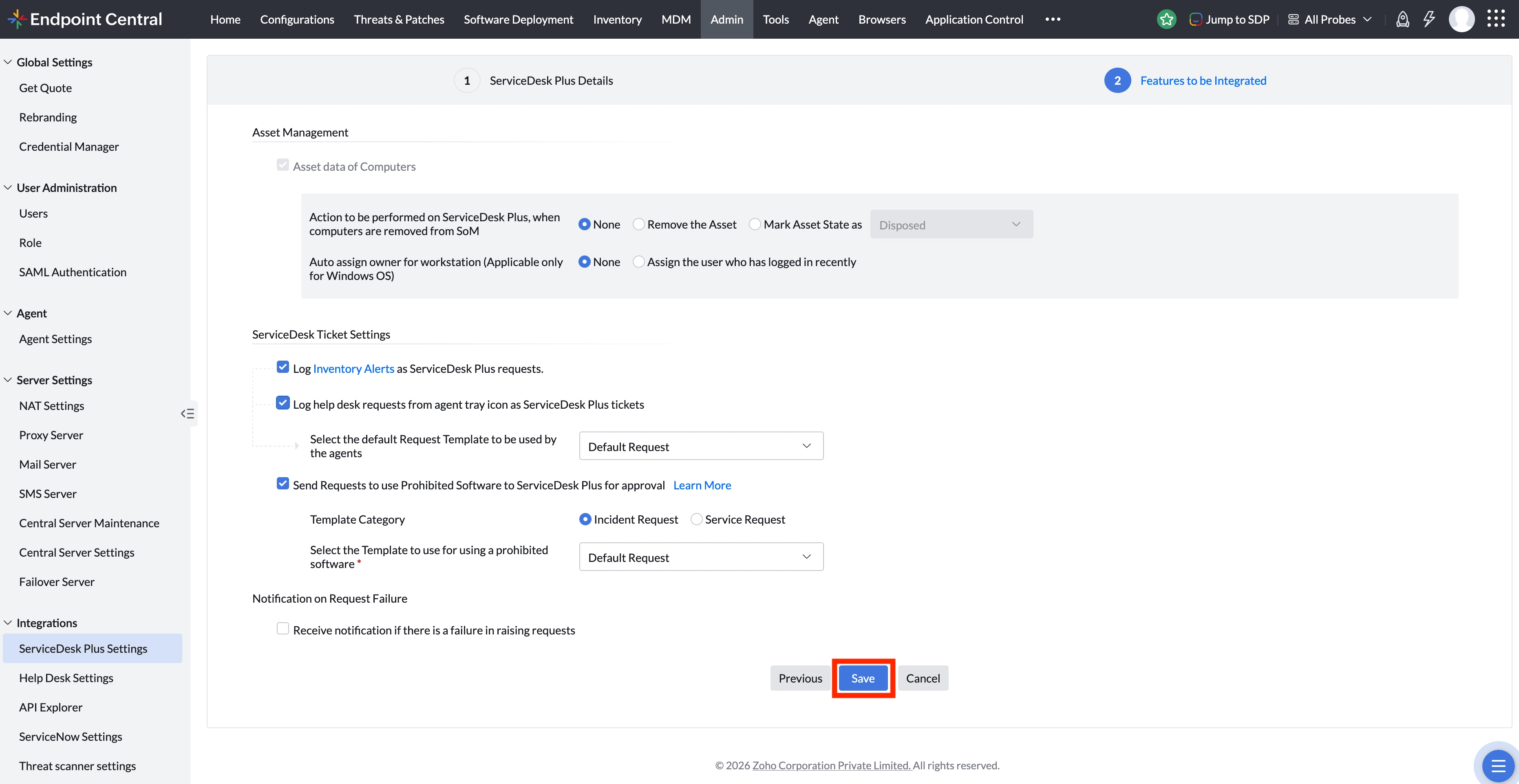Select None for auto assign owner

584,262
